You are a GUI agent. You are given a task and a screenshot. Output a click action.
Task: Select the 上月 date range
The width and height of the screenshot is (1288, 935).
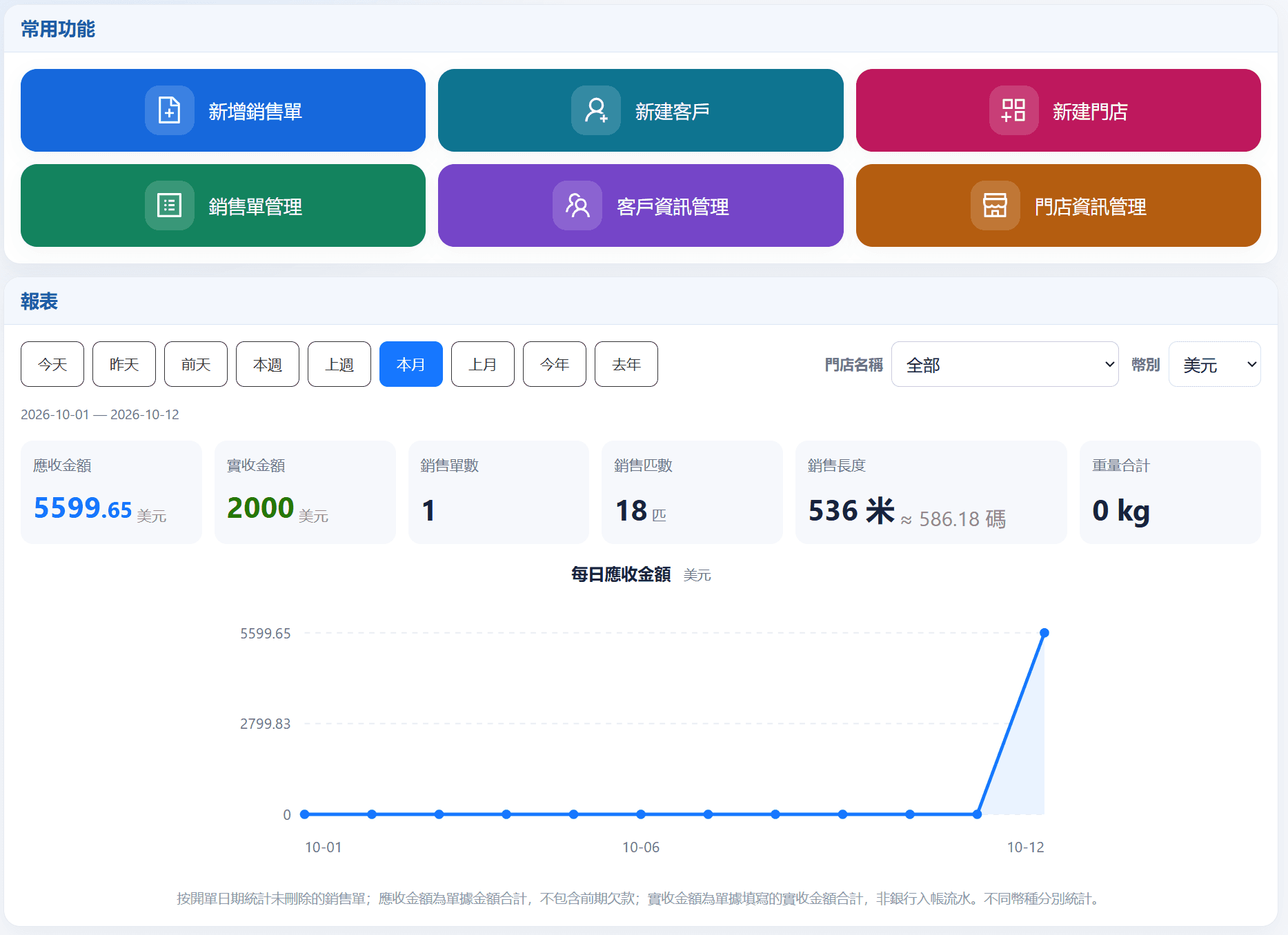(x=483, y=364)
